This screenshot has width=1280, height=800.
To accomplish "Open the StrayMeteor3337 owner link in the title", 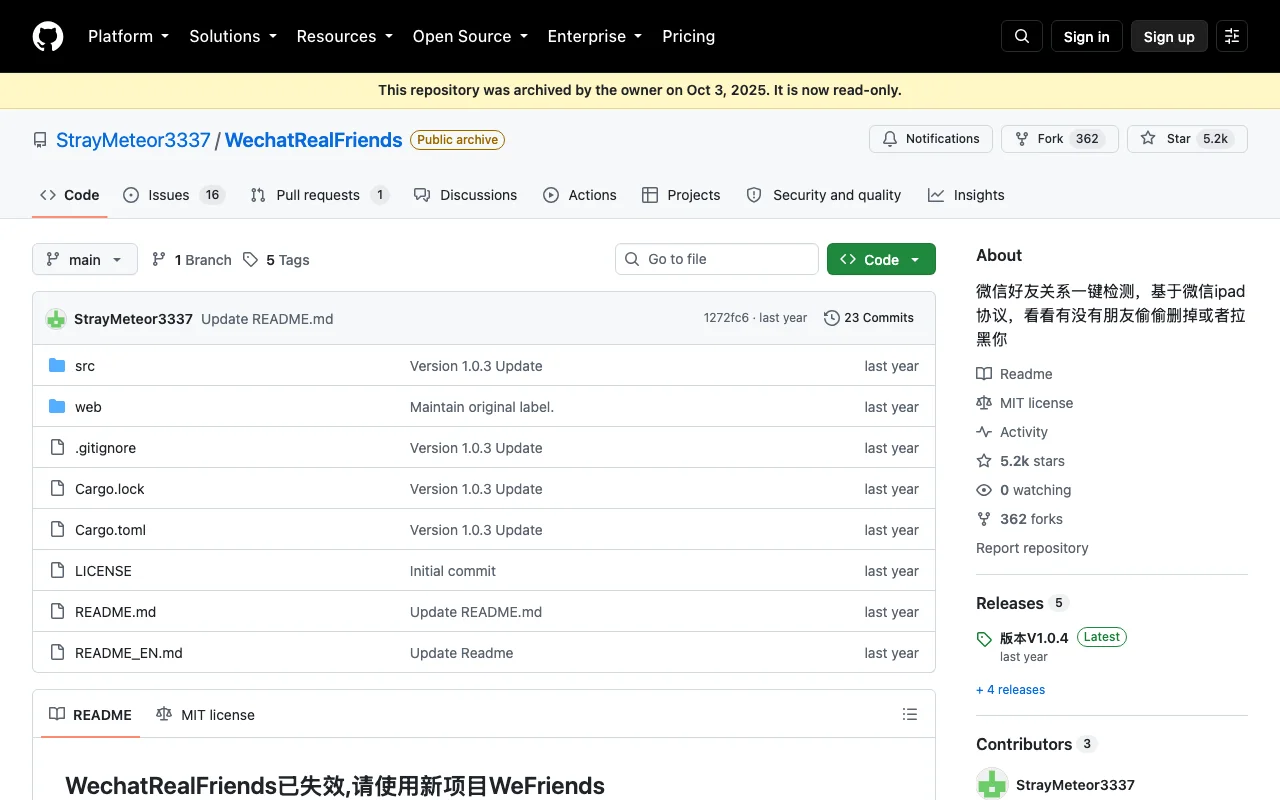I will click(x=133, y=140).
